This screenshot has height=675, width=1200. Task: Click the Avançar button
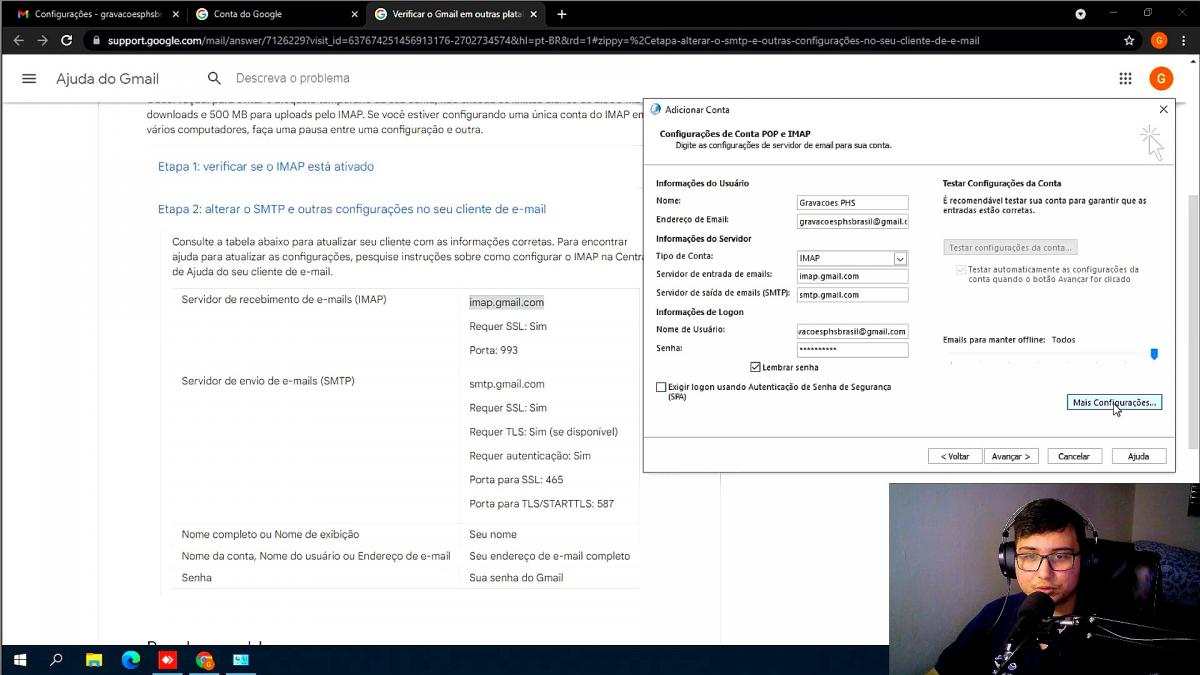coord(1010,456)
